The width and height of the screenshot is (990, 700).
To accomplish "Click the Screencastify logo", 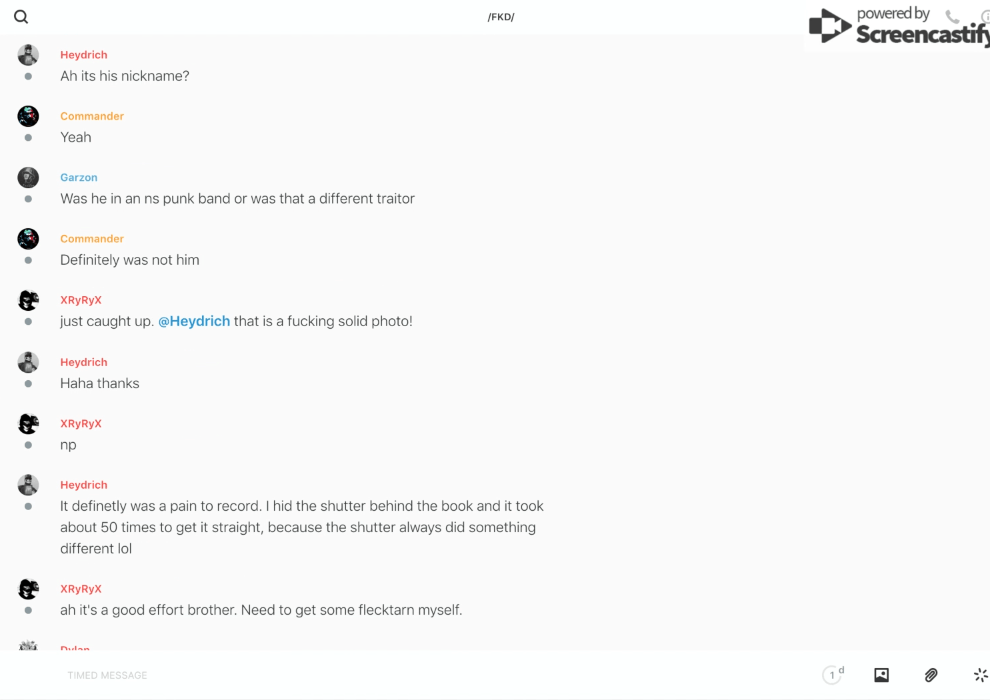I will [x=897, y=27].
